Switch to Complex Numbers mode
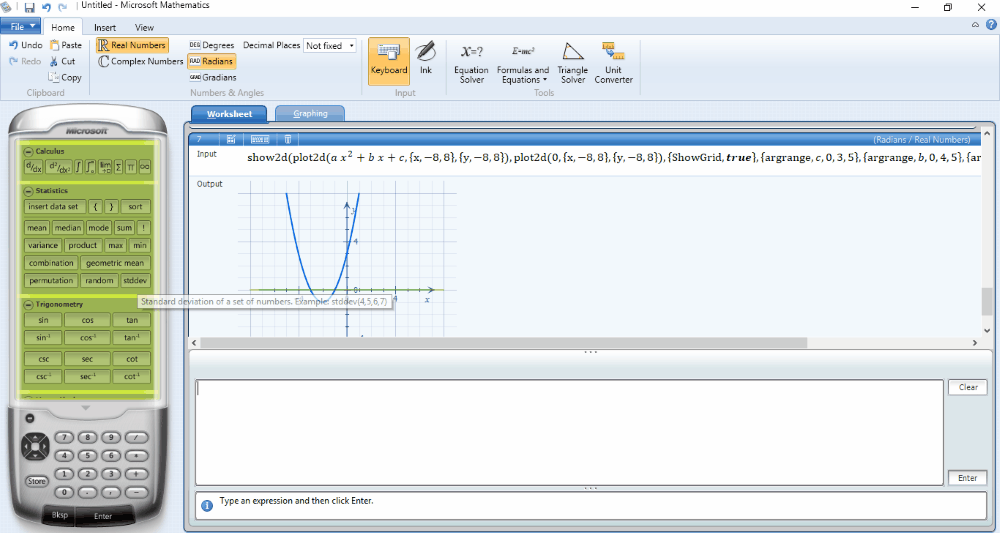The width and height of the screenshot is (1000, 533). [140, 61]
